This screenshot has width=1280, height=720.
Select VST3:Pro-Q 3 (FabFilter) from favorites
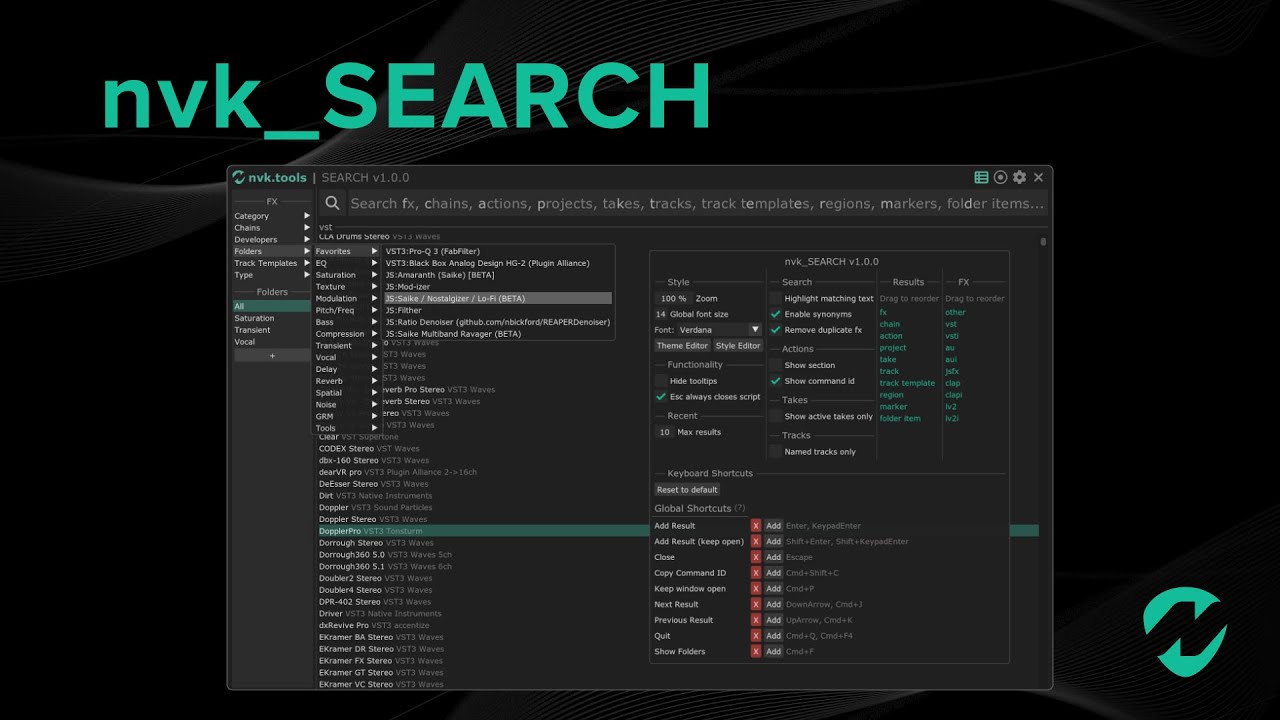[x=497, y=251]
